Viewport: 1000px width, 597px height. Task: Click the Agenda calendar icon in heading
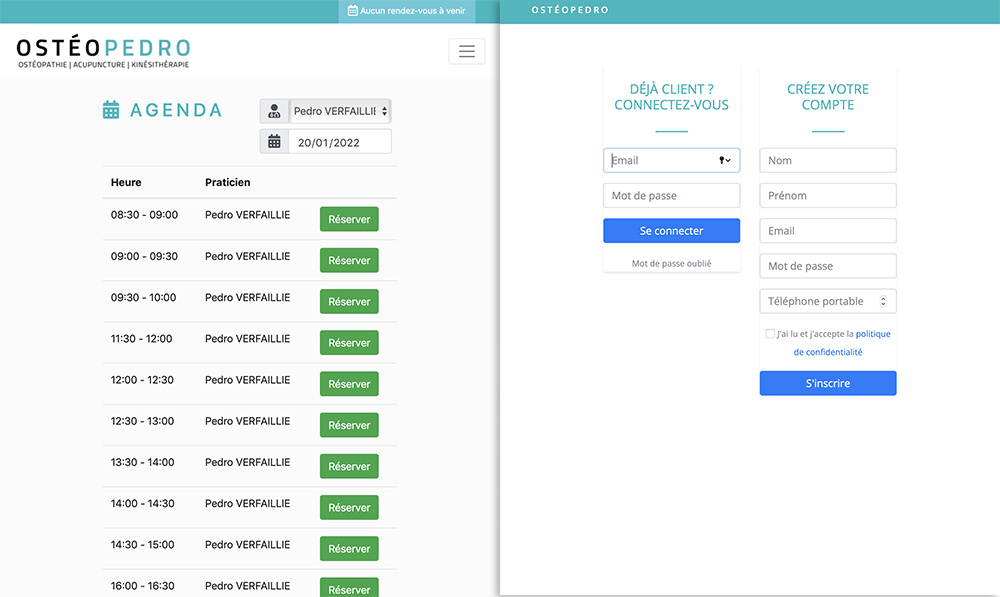(x=111, y=110)
